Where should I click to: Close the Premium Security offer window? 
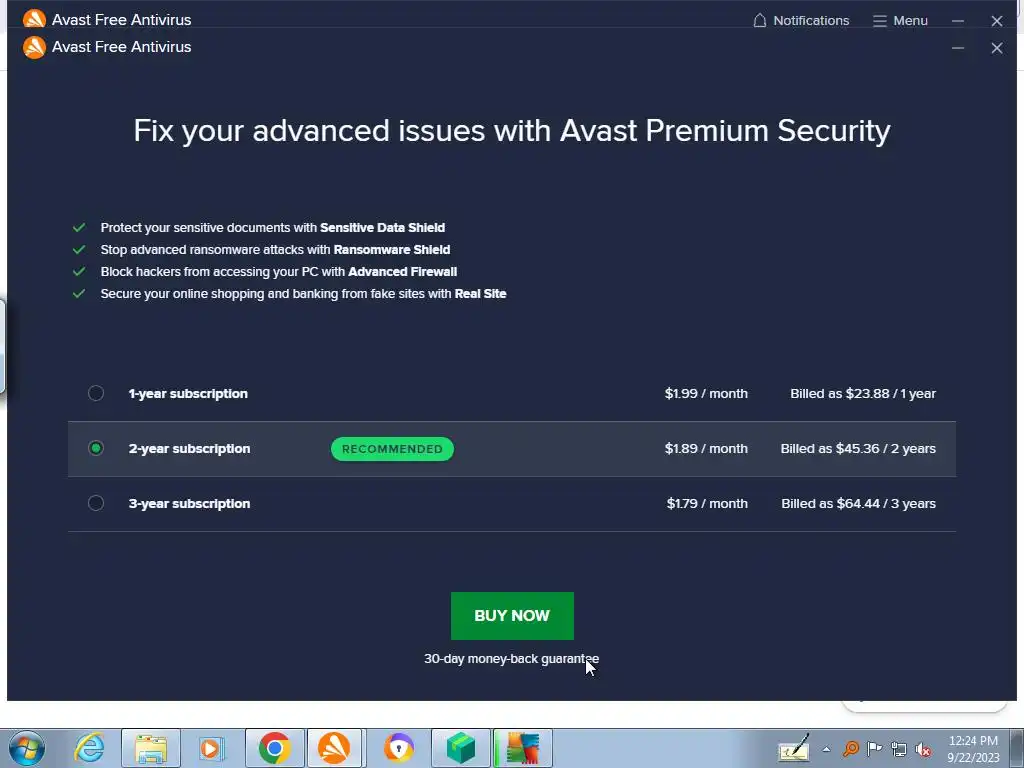(x=996, y=47)
